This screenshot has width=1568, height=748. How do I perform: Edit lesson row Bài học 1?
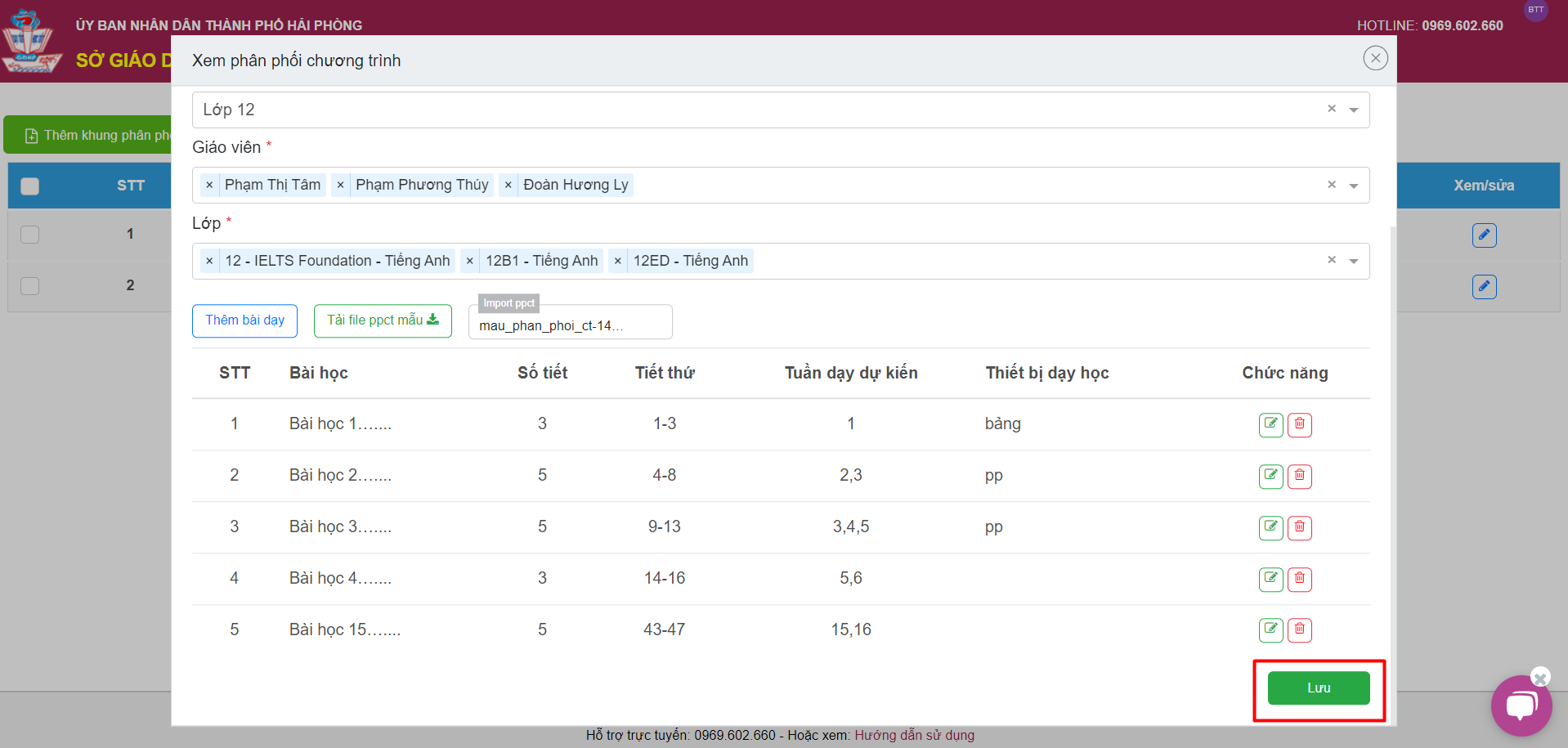(1270, 424)
